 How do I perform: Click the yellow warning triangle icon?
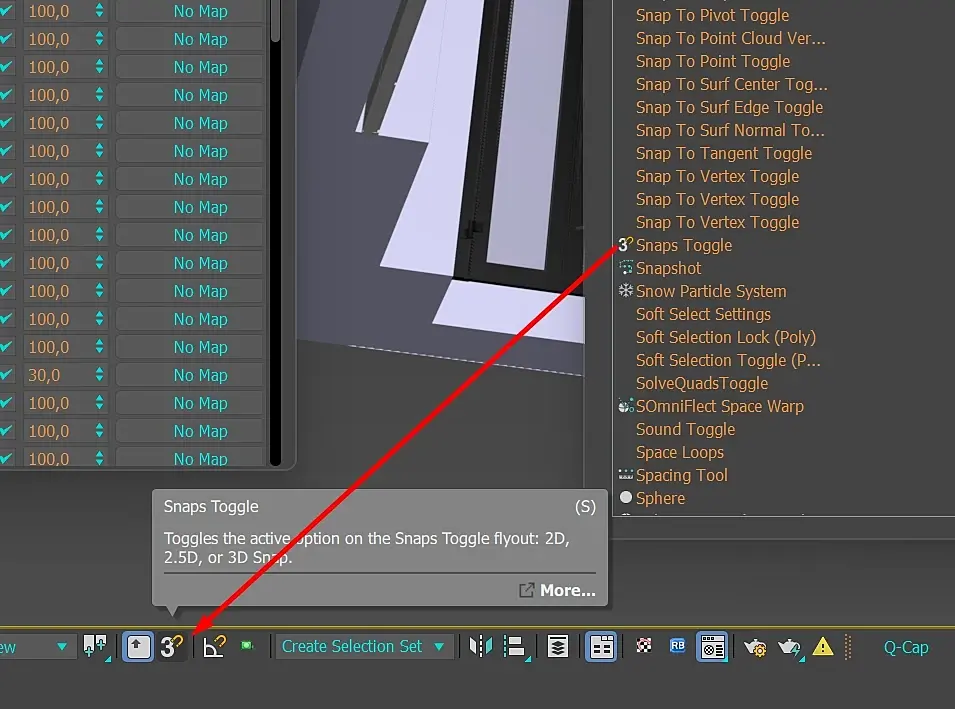pos(823,646)
